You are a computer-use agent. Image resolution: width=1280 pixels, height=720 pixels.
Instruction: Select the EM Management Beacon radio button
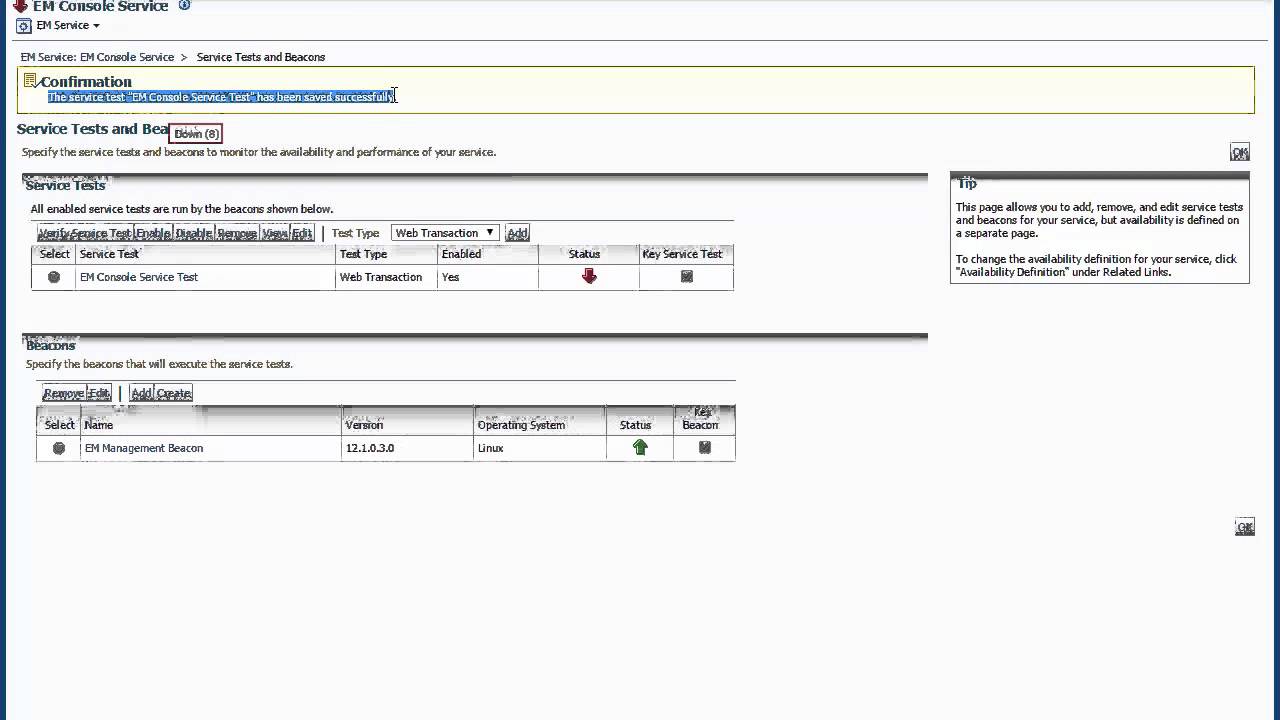[x=59, y=448]
